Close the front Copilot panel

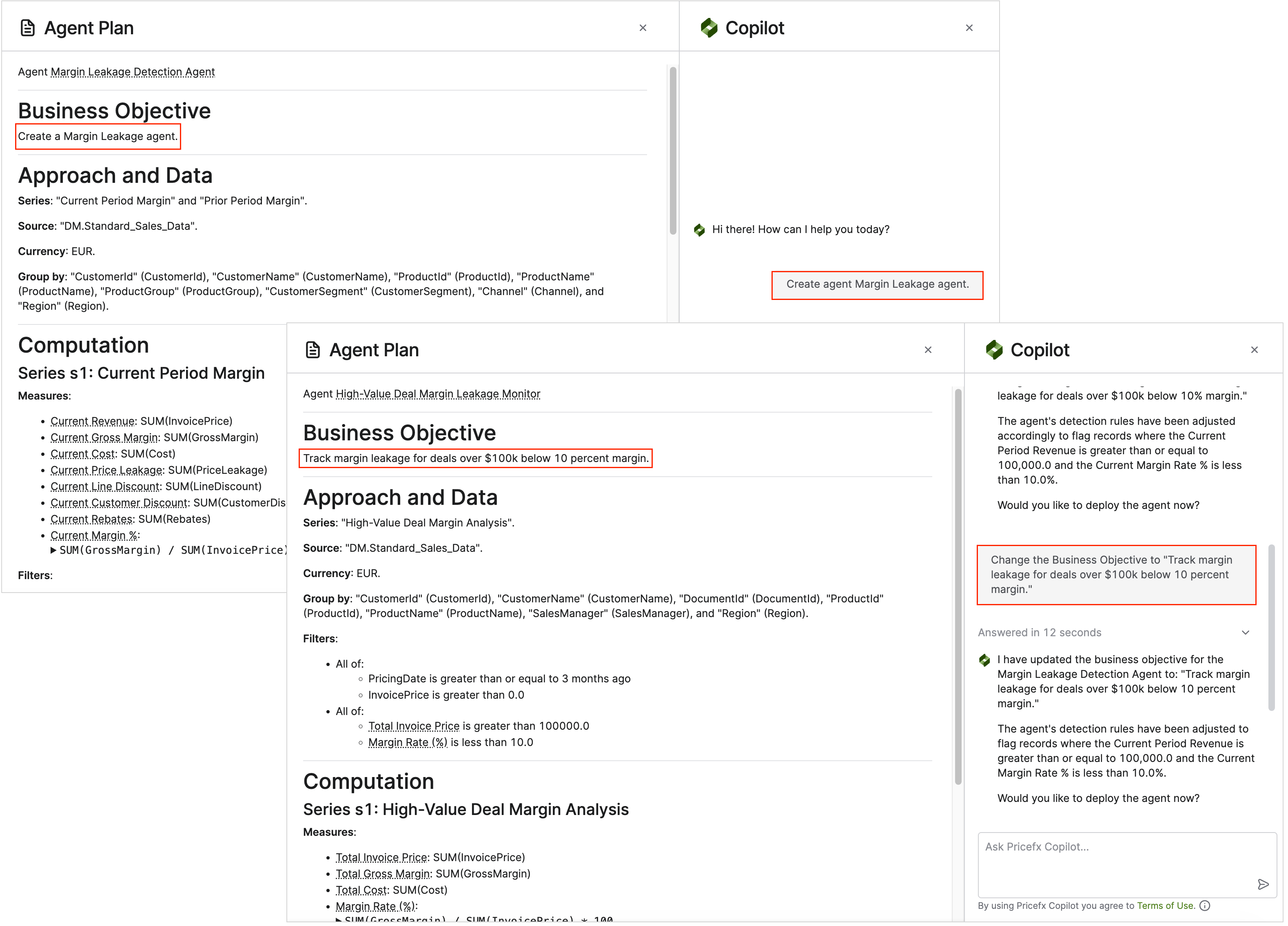[1255, 350]
